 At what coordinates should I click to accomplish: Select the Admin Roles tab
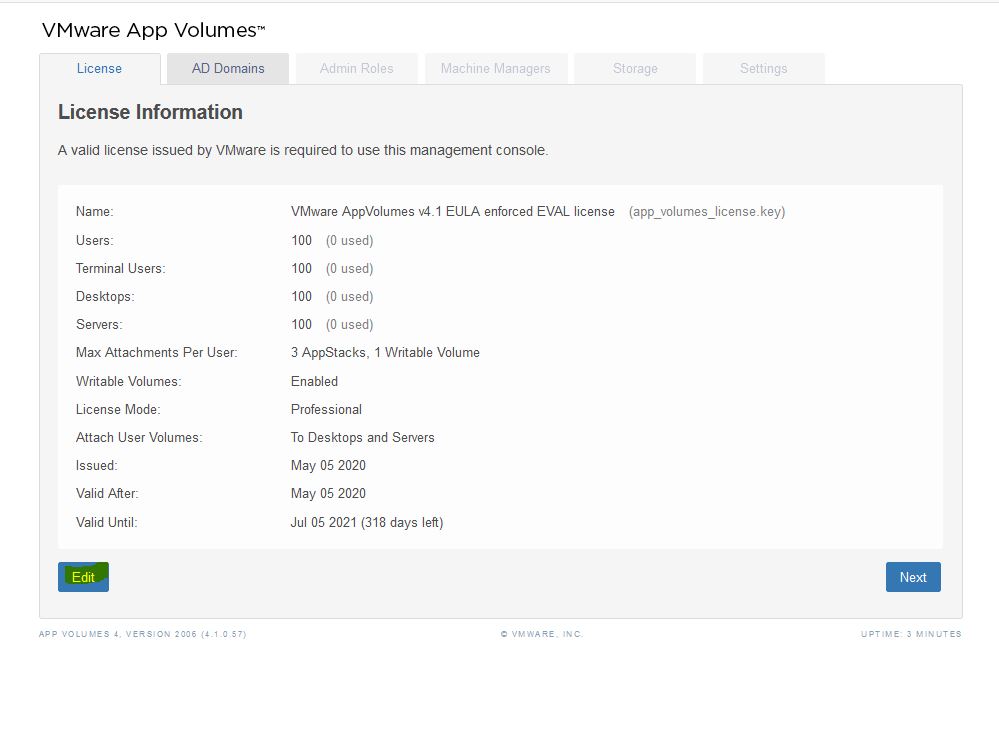coord(357,69)
